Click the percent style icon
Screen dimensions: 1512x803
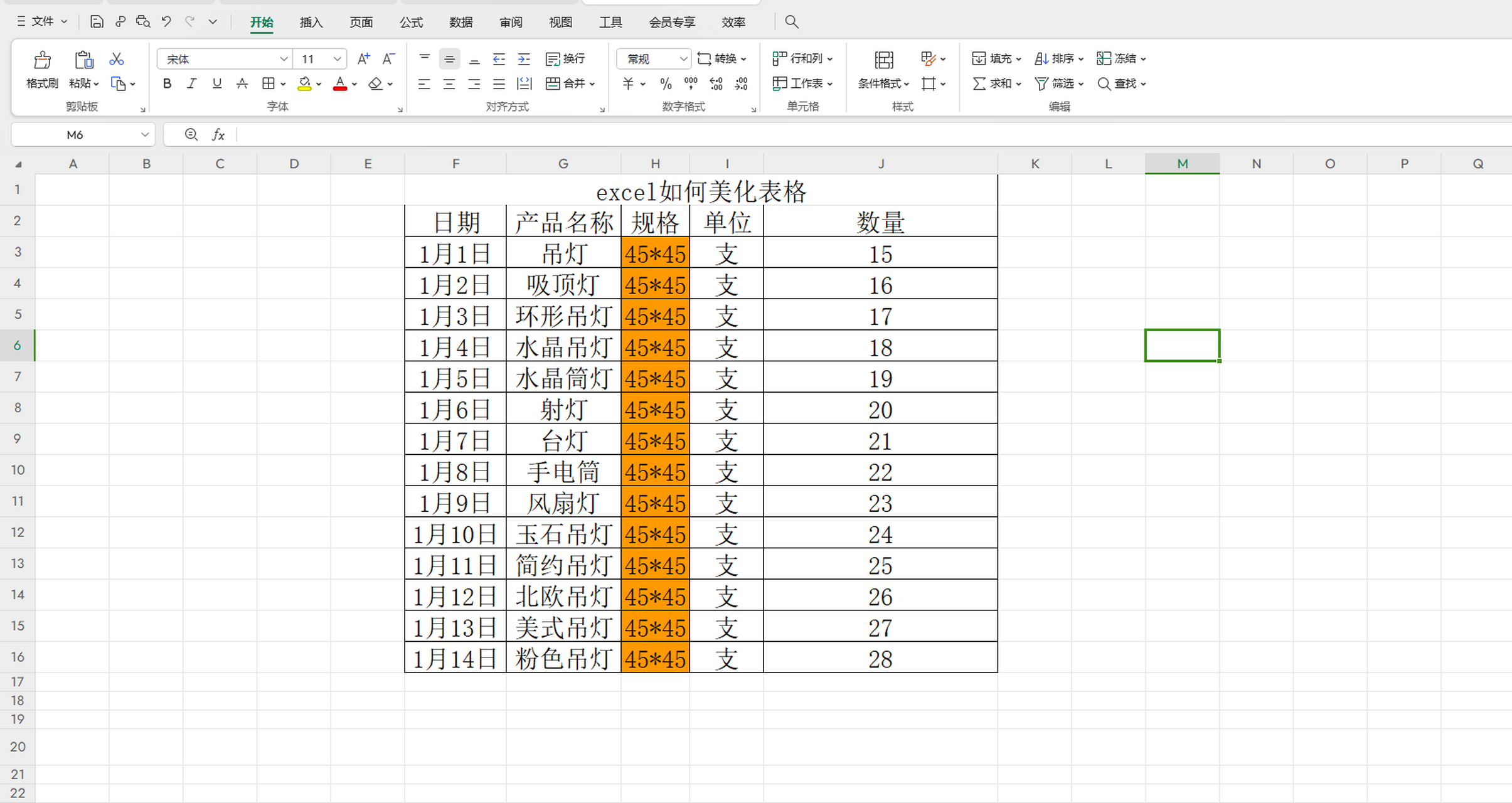[x=666, y=83]
